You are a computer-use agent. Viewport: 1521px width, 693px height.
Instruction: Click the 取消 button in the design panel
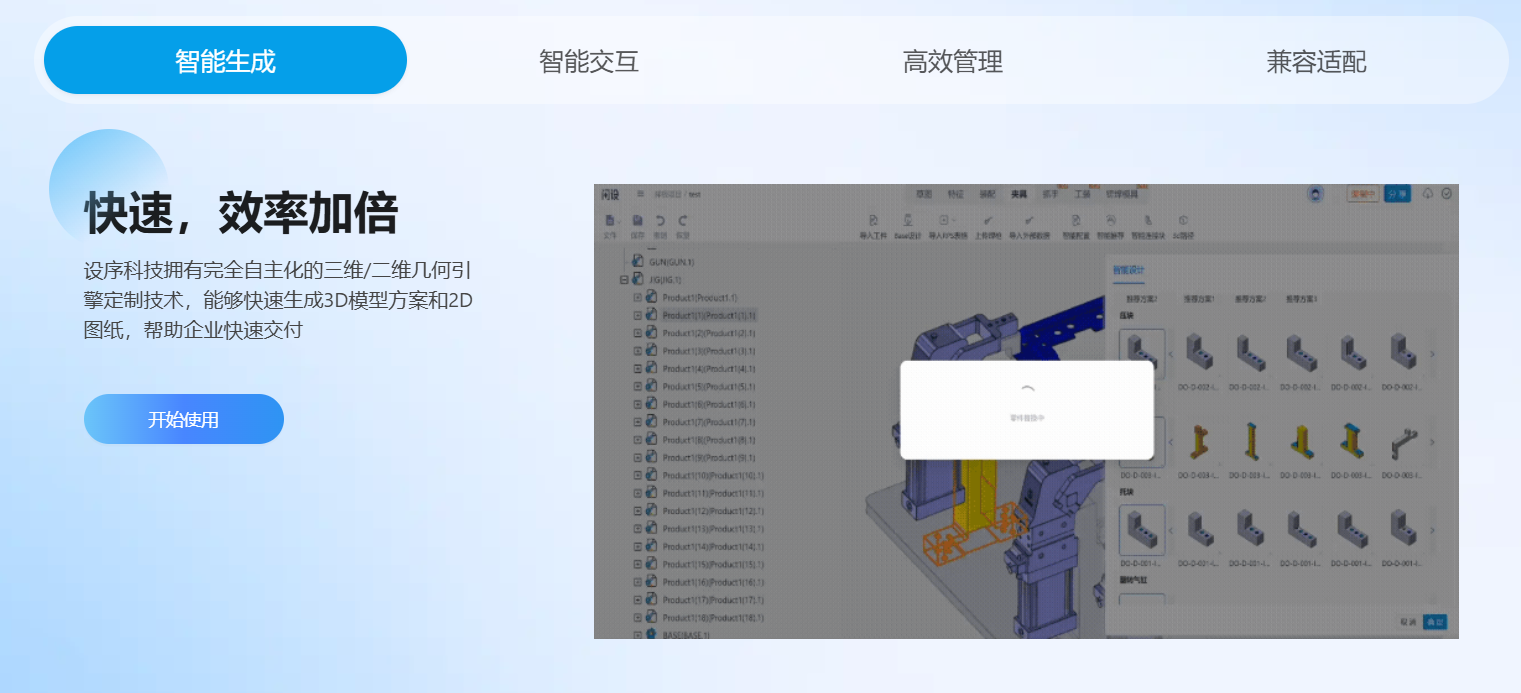click(1408, 622)
